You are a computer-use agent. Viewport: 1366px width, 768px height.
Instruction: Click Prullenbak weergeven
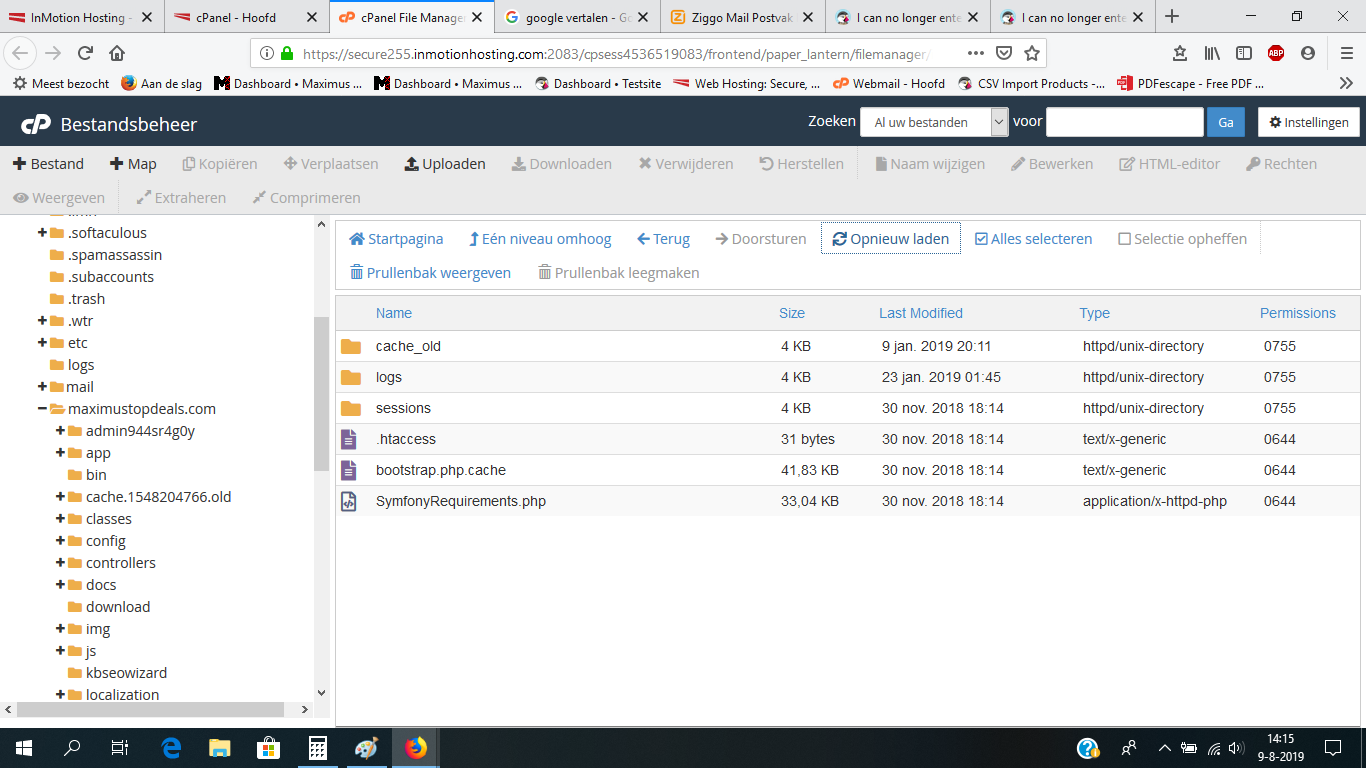430,273
